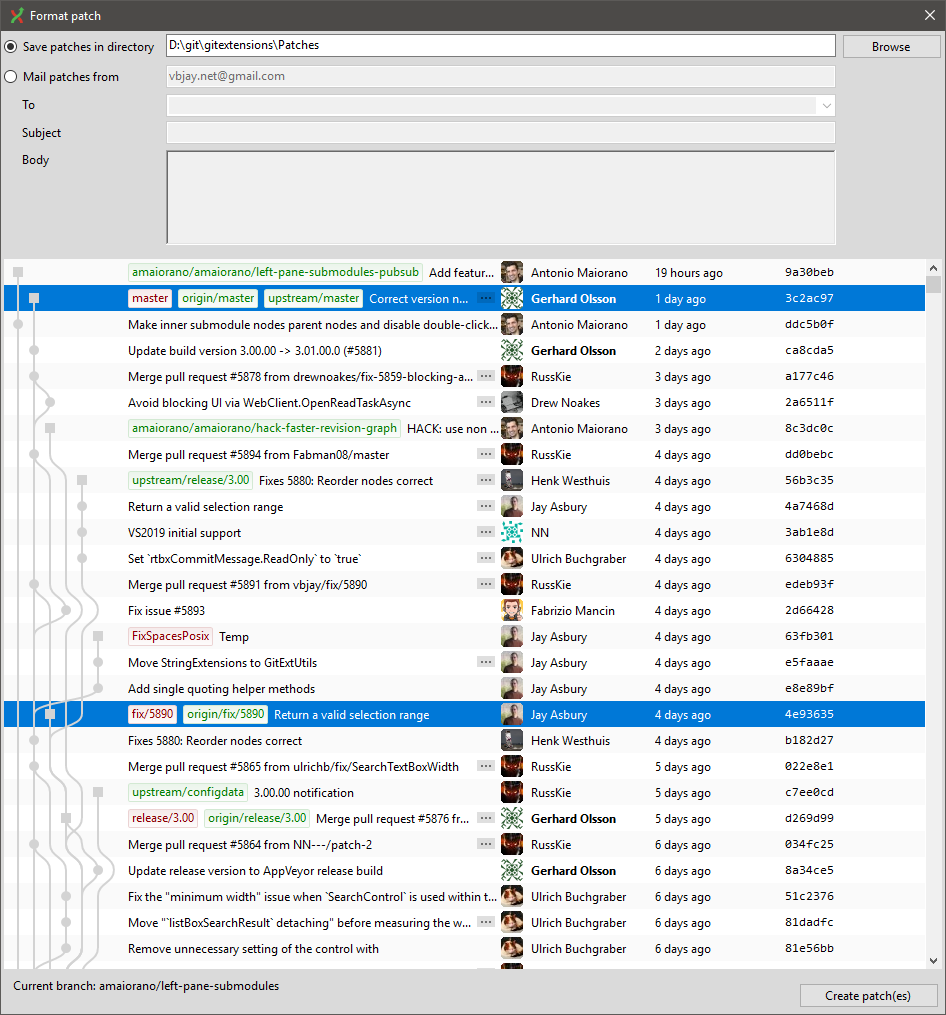Image resolution: width=946 pixels, height=1015 pixels.
Task: Click RussKie avatar in edeb93f row
Action: (x=512, y=585)
